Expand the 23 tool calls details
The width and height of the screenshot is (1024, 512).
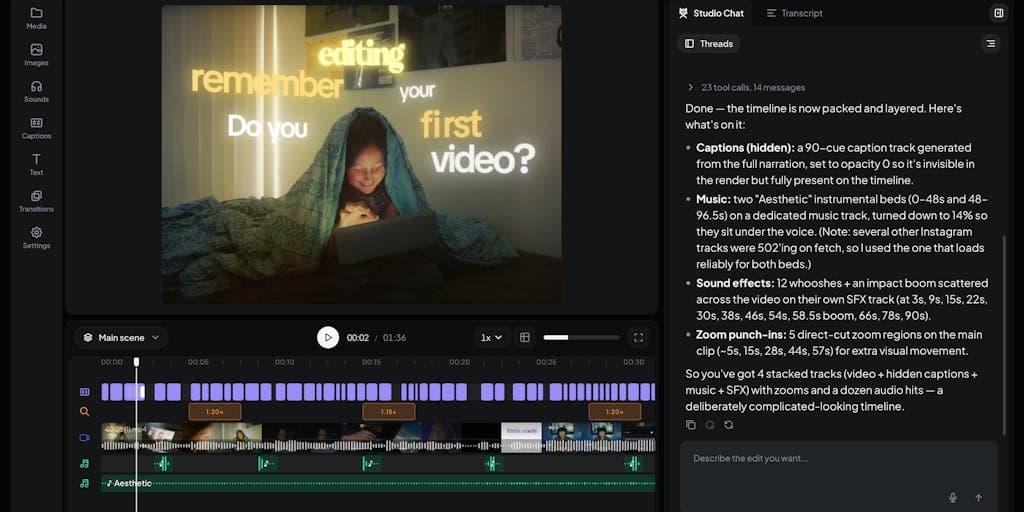746,88
